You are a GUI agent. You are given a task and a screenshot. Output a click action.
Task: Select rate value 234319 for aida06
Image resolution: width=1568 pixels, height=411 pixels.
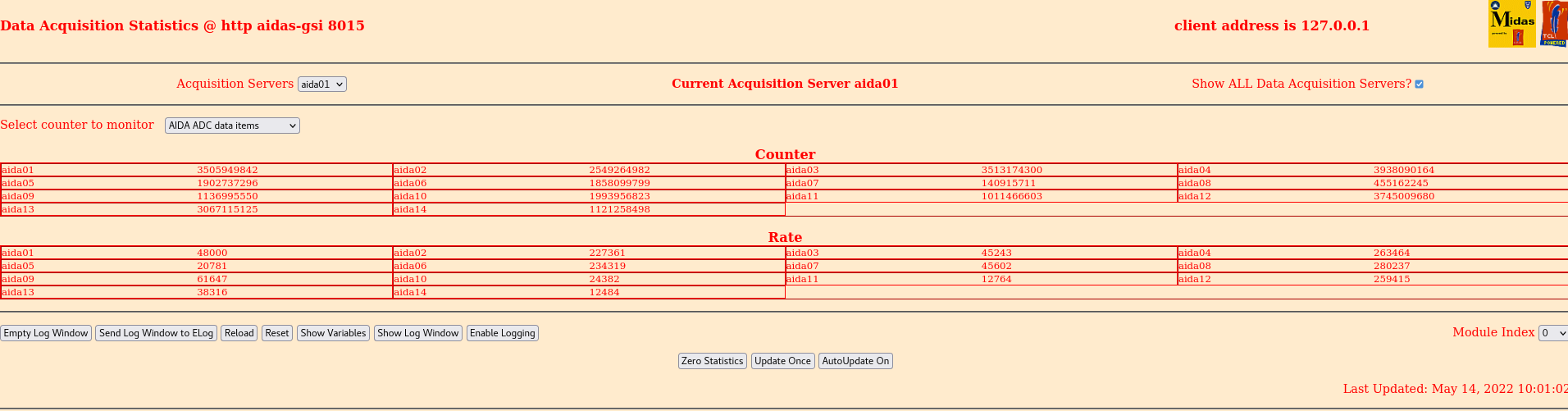pyautogui.click(x=607, y=267)
